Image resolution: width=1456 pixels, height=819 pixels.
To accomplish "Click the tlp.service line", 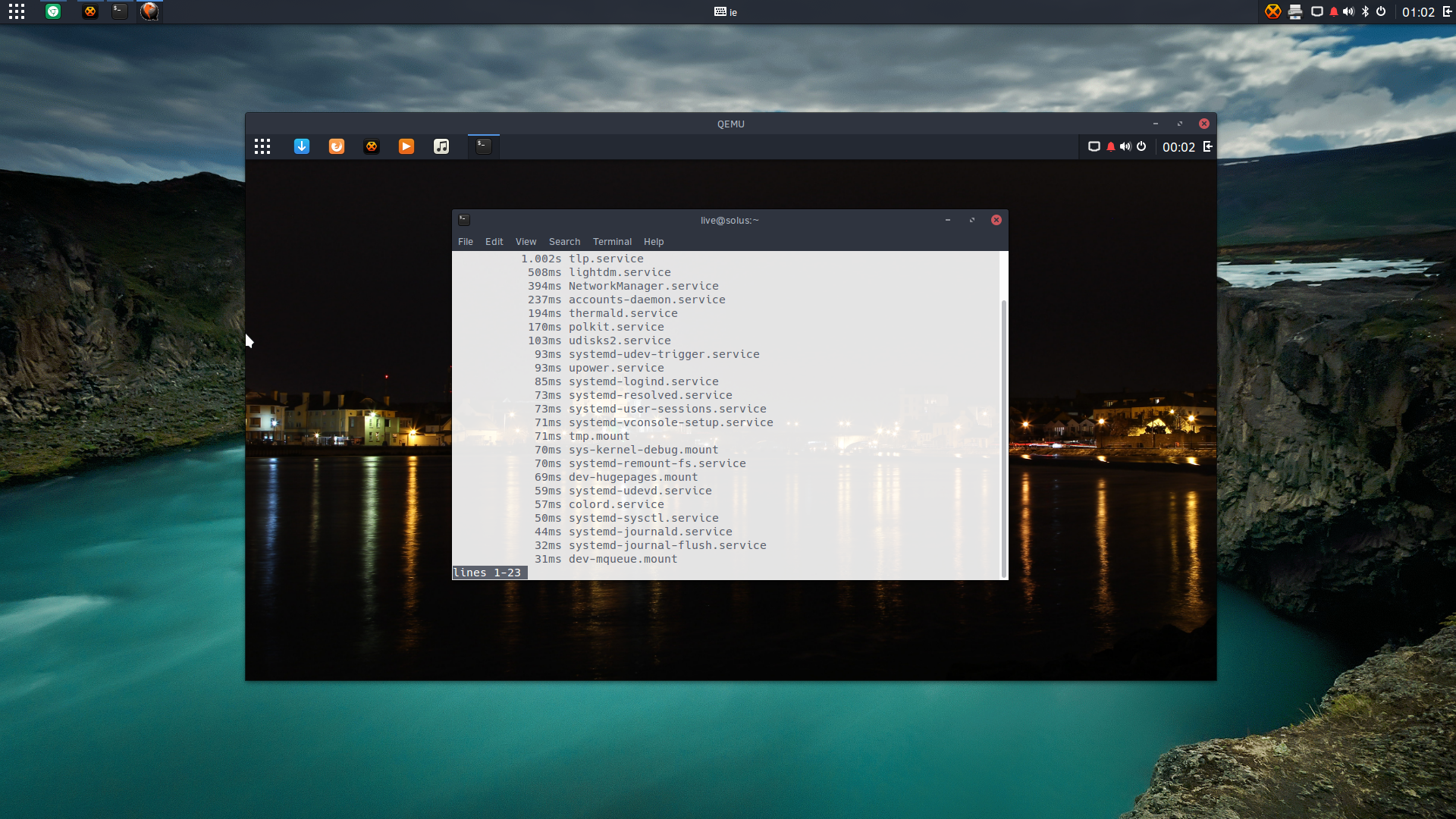I will coord(582,259).
